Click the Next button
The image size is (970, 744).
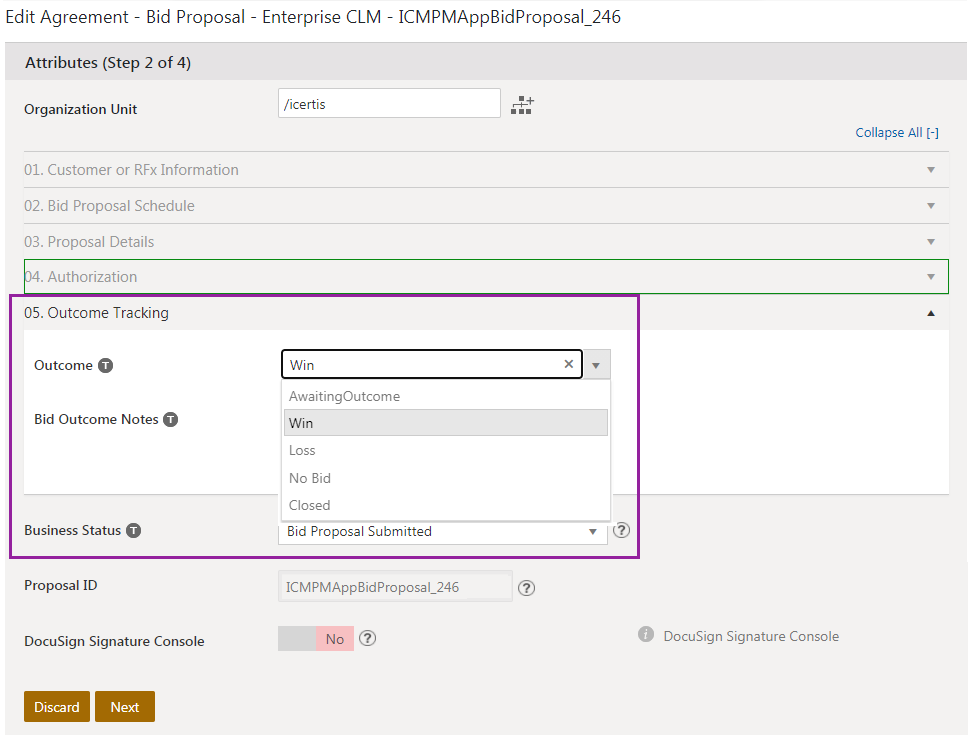pyautogui.click(x=125, y=707)
